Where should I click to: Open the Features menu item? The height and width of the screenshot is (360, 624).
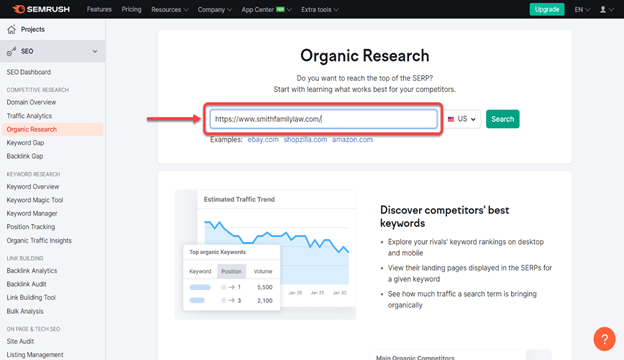[x=99, y=9]
